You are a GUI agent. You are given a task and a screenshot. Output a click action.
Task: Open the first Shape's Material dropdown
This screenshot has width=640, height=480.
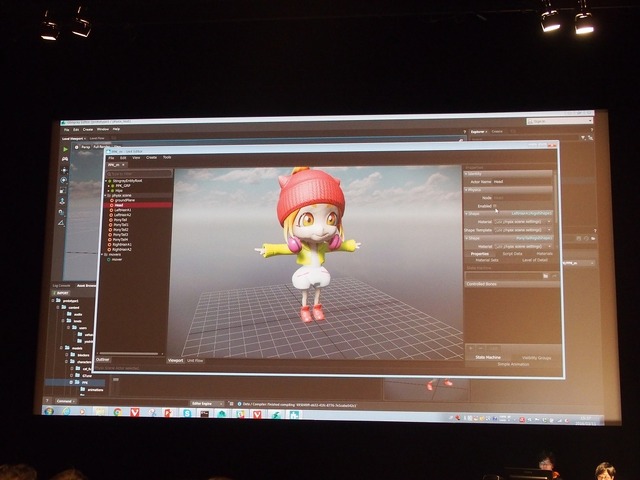click(522, 222)
